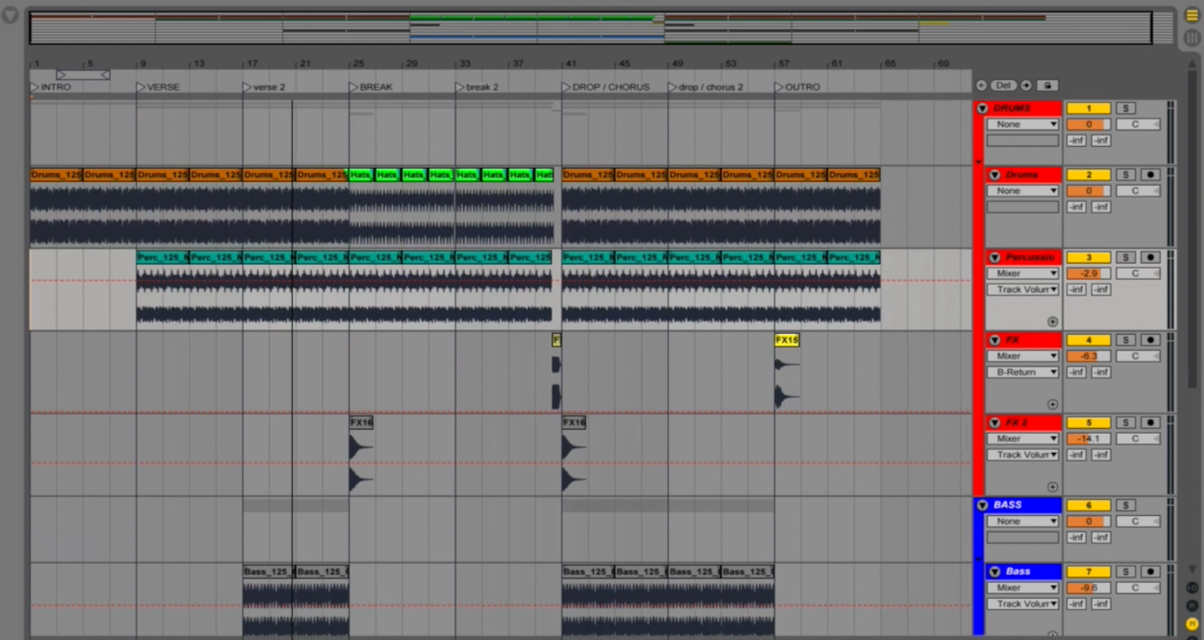The height and width of the screenshot is (640, 1204).
Task: Add automation lane on the FX track
Action: pyautogui.click(x=1052, y=405)
